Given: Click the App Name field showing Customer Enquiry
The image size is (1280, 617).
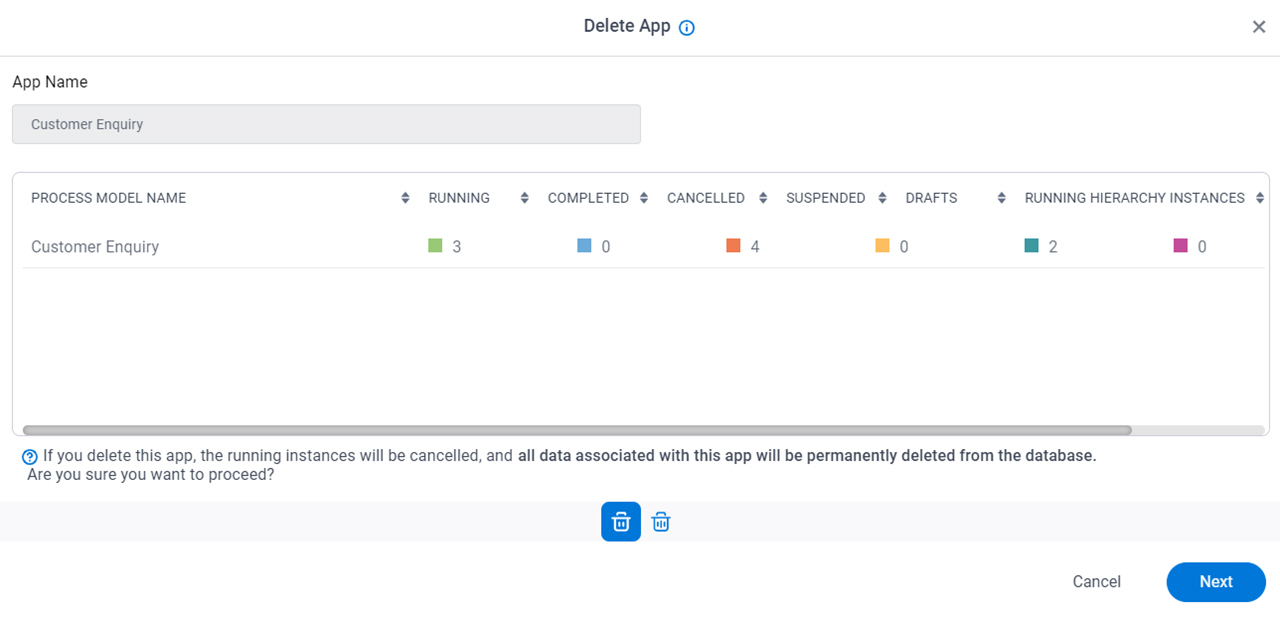Looking at the screenshot, I should [326, 124].
